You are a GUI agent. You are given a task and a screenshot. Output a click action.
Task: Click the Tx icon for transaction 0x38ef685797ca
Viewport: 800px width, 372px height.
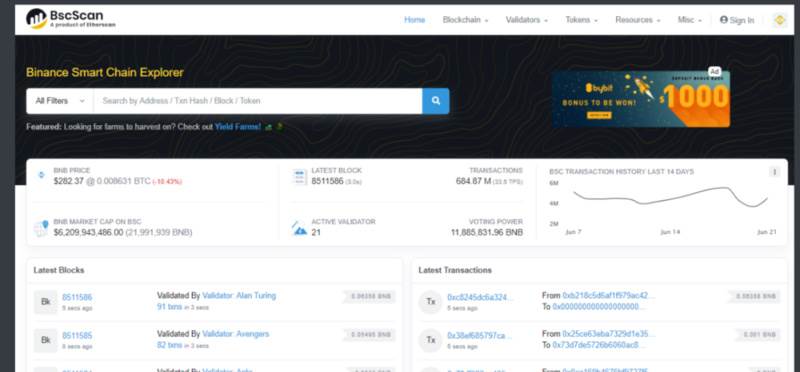click(x=431, y=340)
